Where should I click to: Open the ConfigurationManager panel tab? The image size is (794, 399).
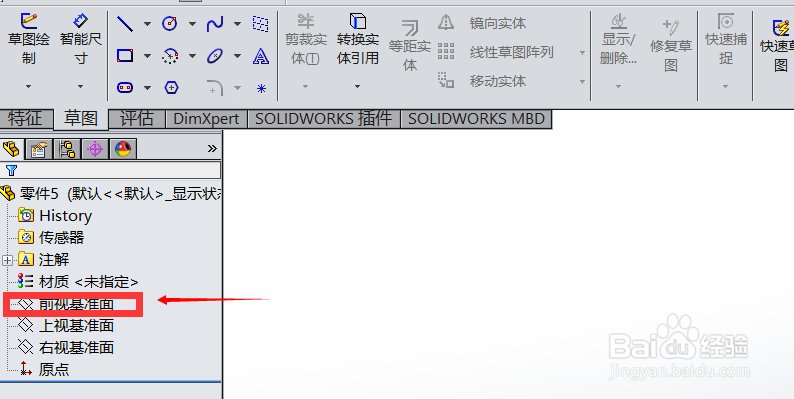pos(67,149)
